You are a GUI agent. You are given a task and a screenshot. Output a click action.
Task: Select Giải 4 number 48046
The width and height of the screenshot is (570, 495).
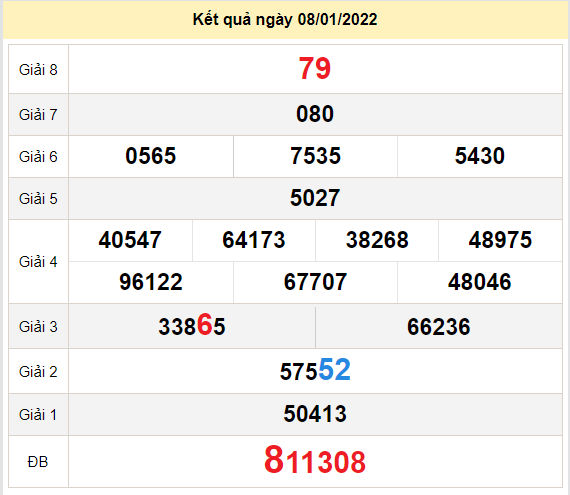click(479, 282)
